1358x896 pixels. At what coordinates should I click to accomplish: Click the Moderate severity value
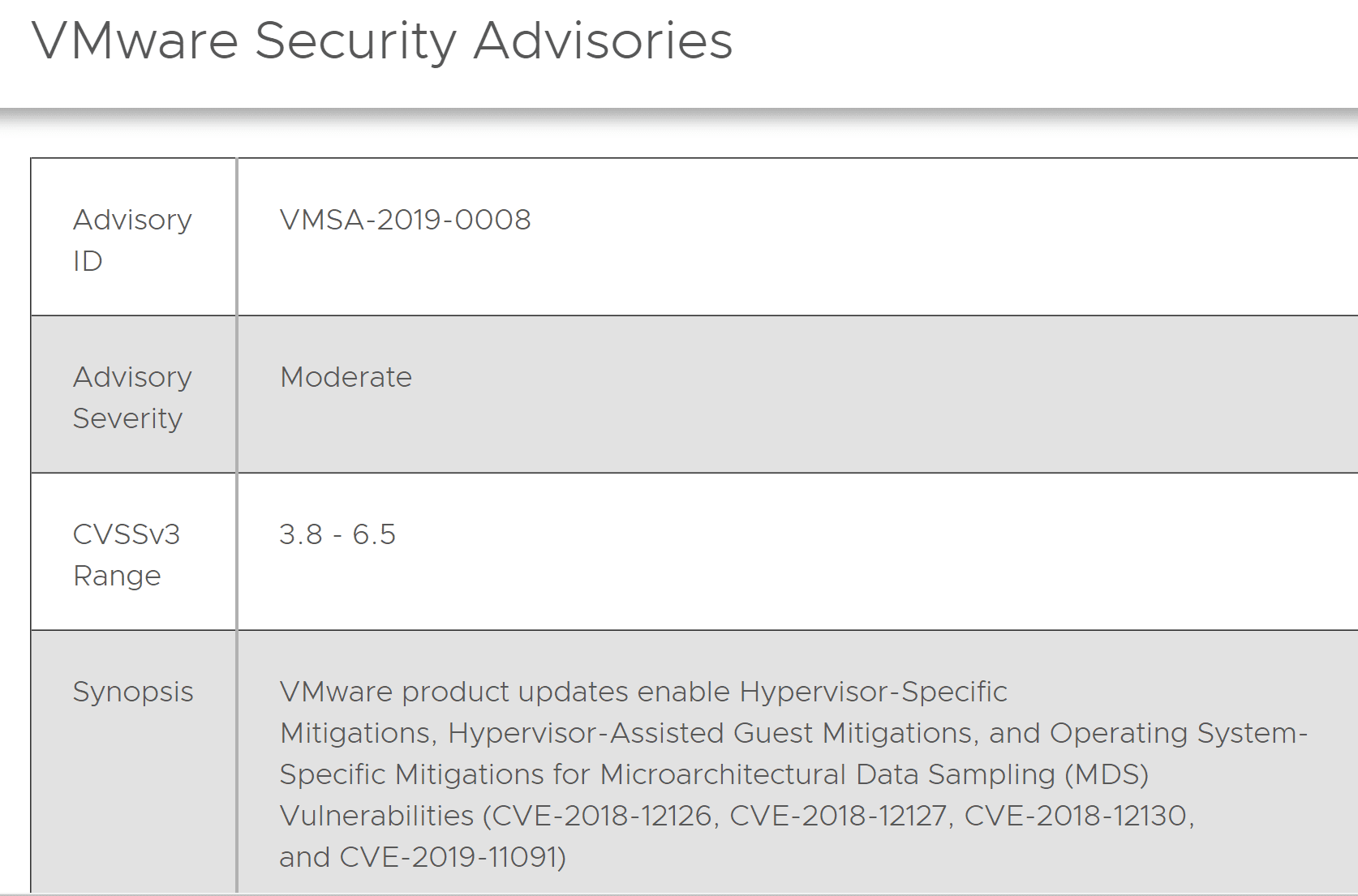pyautogui.click(x=346, y=377)
